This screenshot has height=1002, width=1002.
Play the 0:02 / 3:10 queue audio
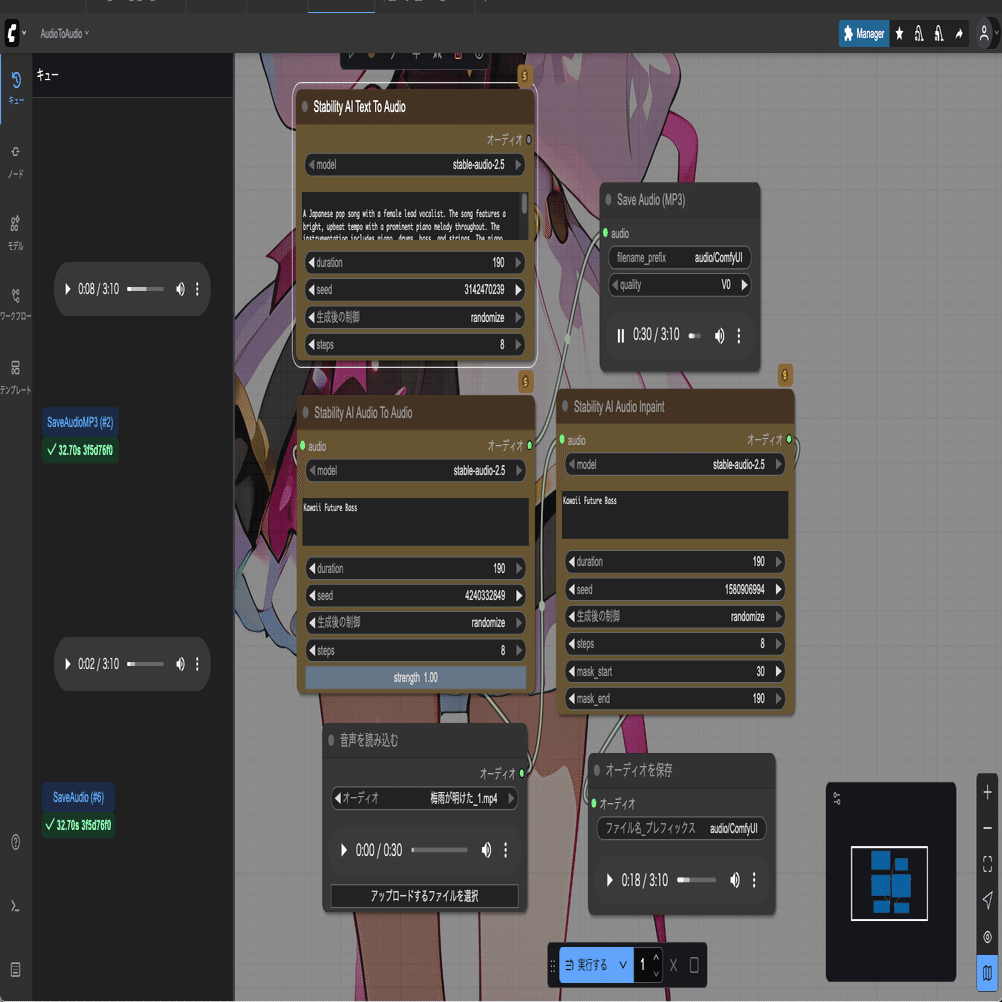(68, 664)
